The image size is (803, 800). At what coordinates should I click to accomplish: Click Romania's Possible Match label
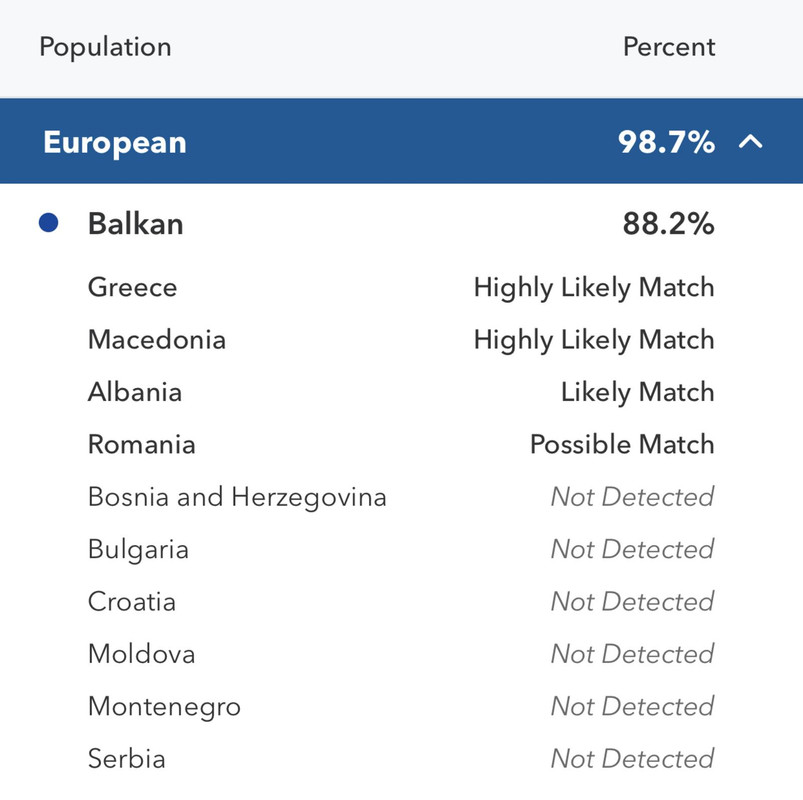pyautogui.click(x=622, y=445)
